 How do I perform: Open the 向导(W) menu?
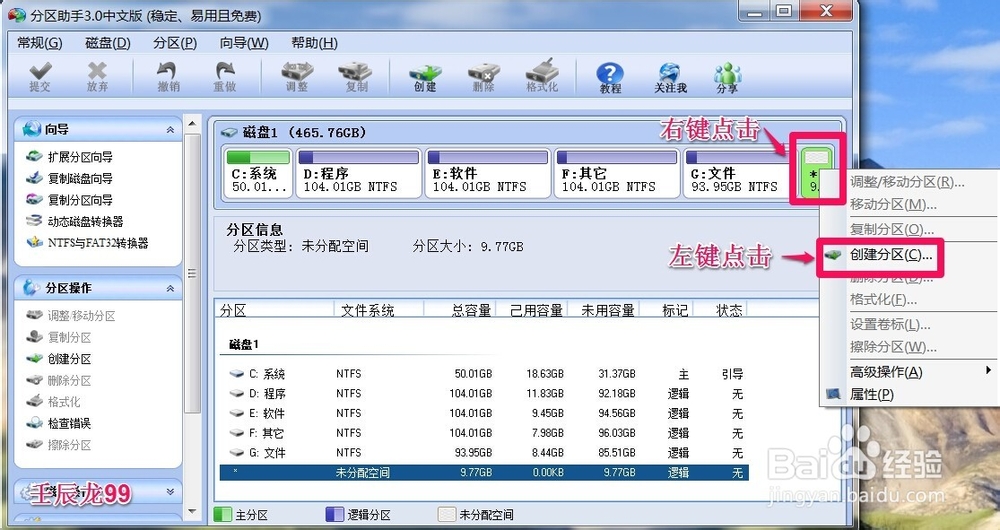tap(244, 43)
